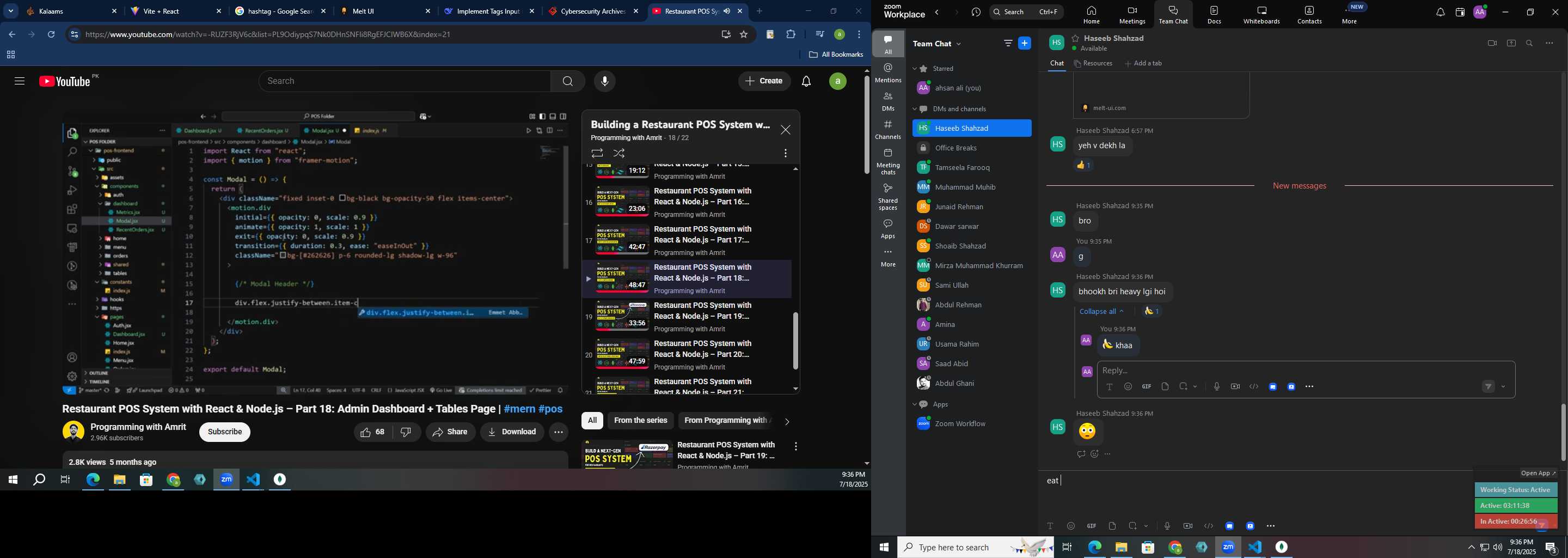Click Collapse all thread replies
This screenshot has width=1568, height=558.
pyautogui.click(x=1101, y=311)
